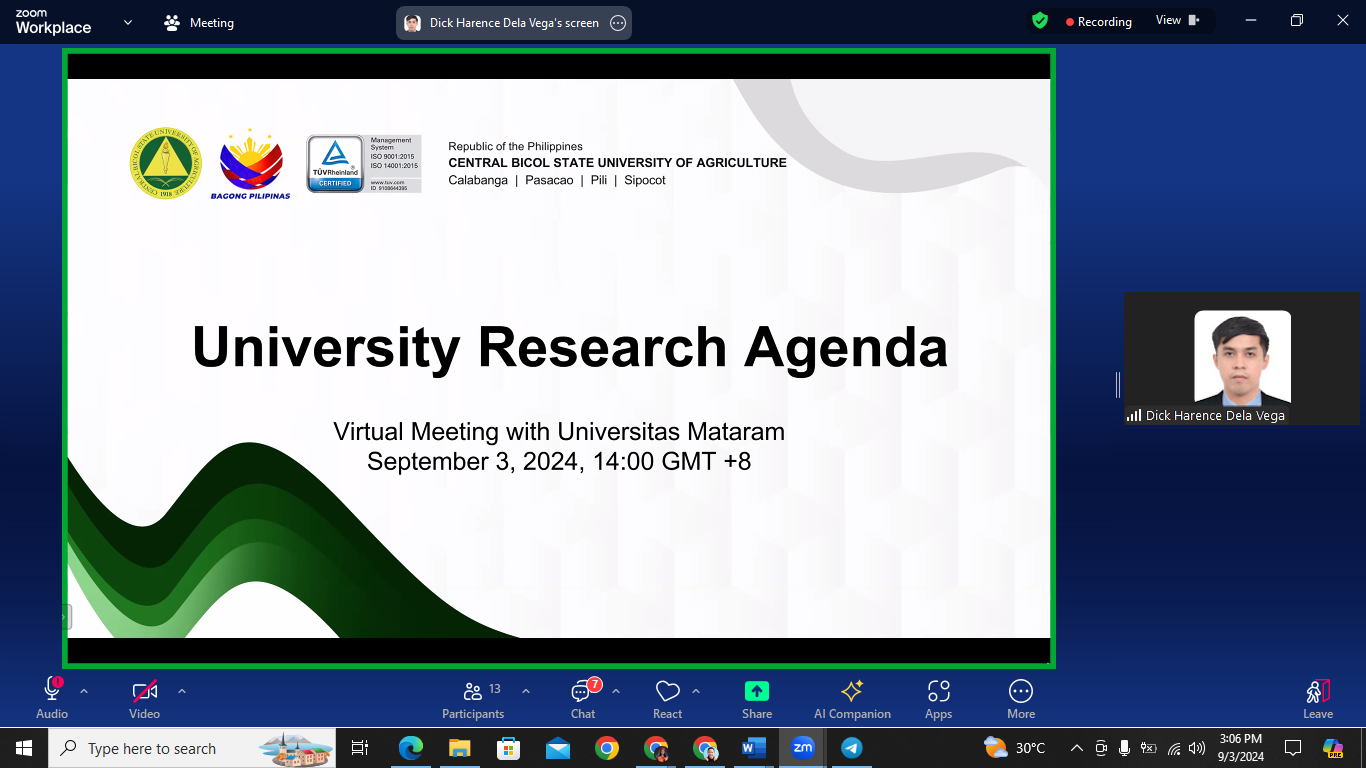Toggle the microphone Audio button

tap(52, 699)
